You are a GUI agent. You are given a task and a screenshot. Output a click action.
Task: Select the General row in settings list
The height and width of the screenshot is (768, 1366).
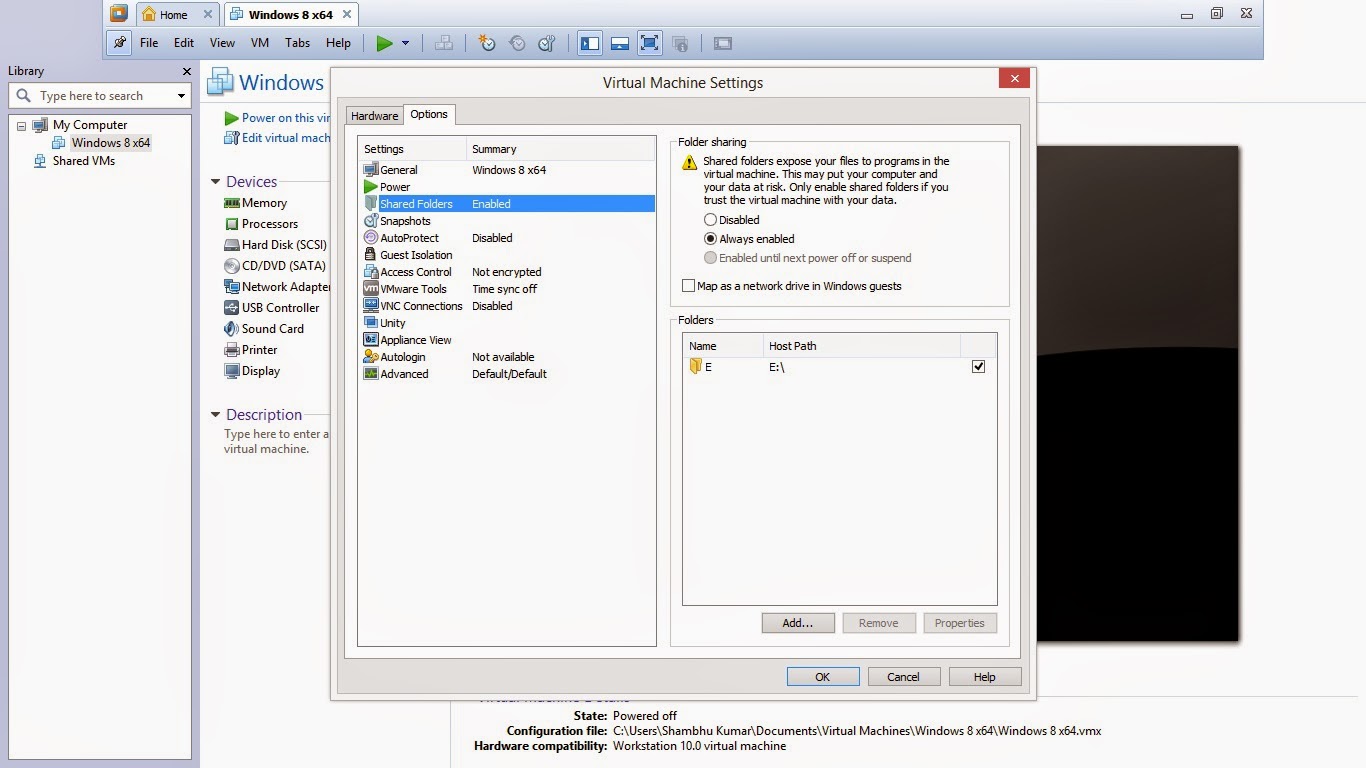[507, 170]
